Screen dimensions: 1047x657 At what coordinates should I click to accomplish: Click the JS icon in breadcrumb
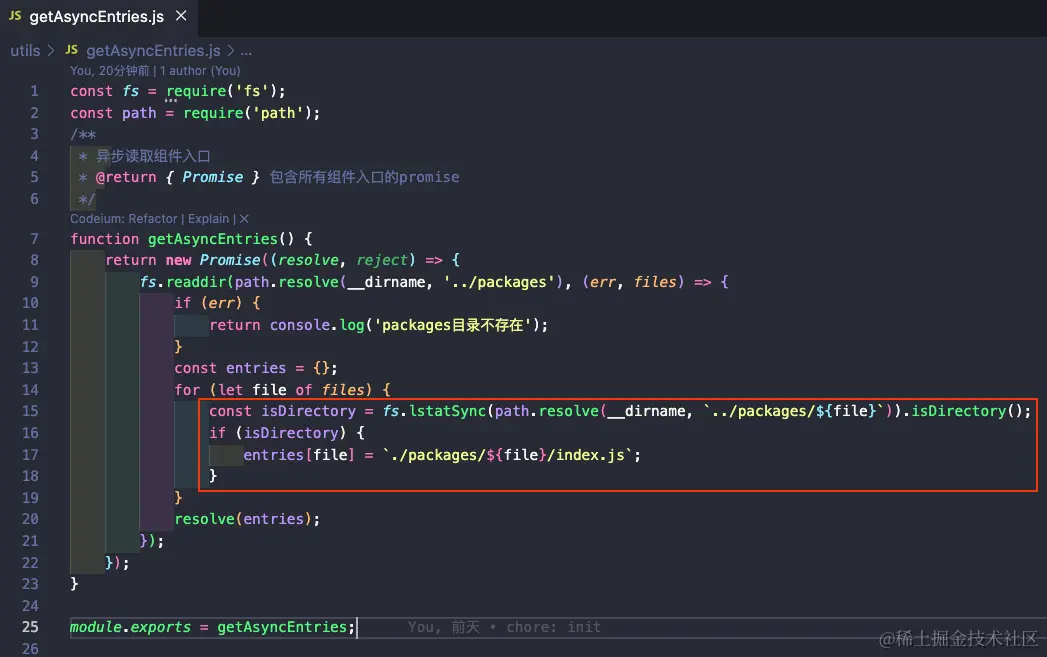point(72,50)
